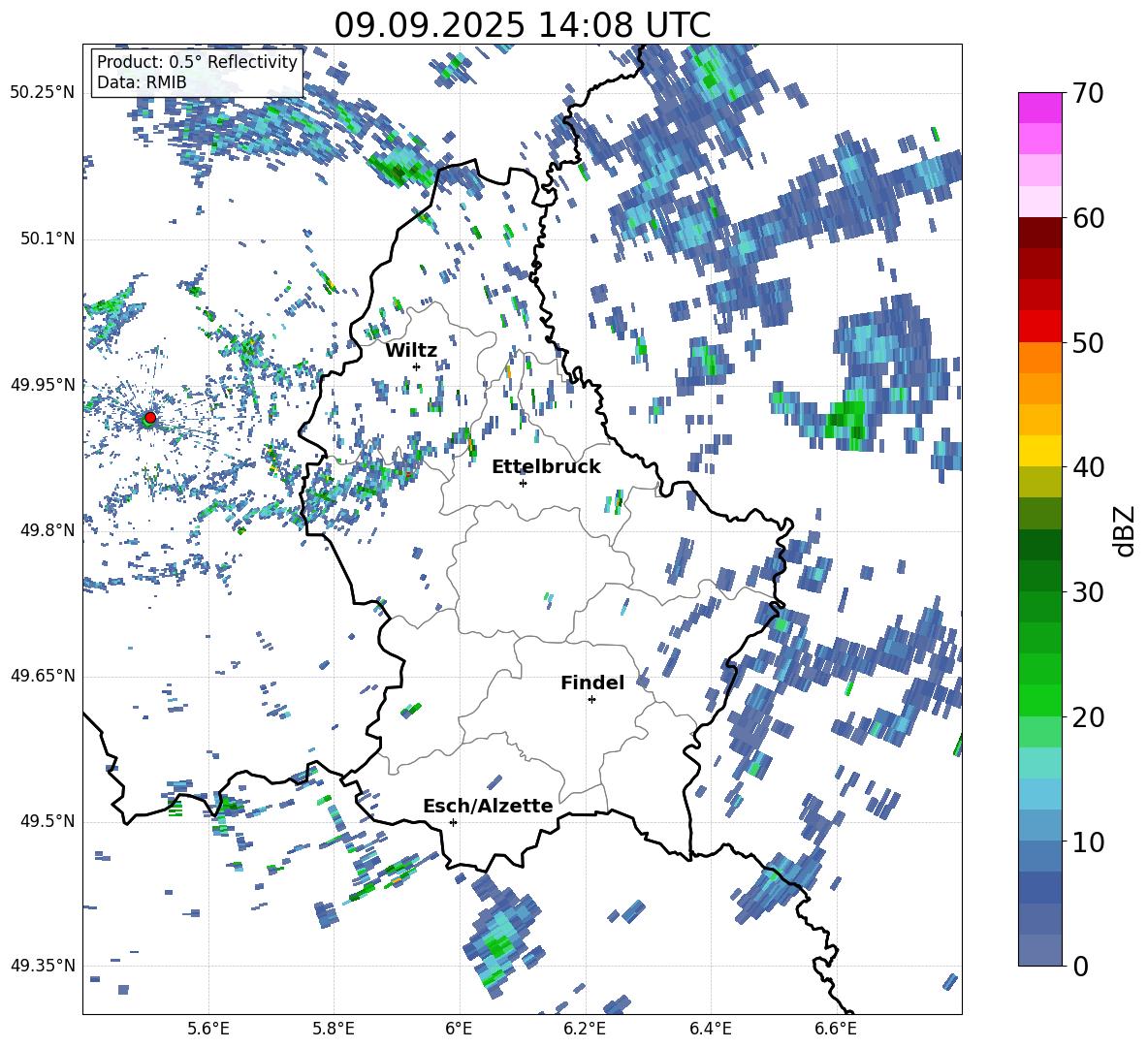The height and width of the screenshot is (1048, 1148).
Task: Select the Wiltz city label
Action: pos(411,350)
